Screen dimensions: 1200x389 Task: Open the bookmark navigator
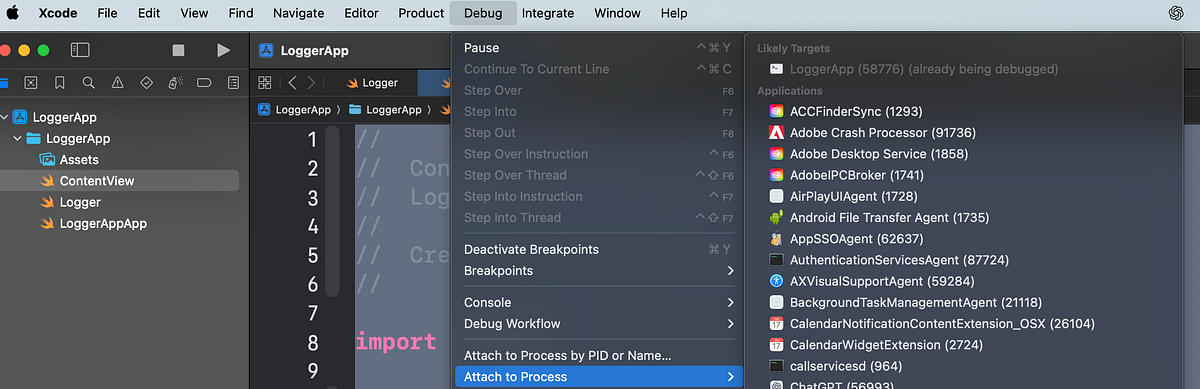tap(60, 82)
